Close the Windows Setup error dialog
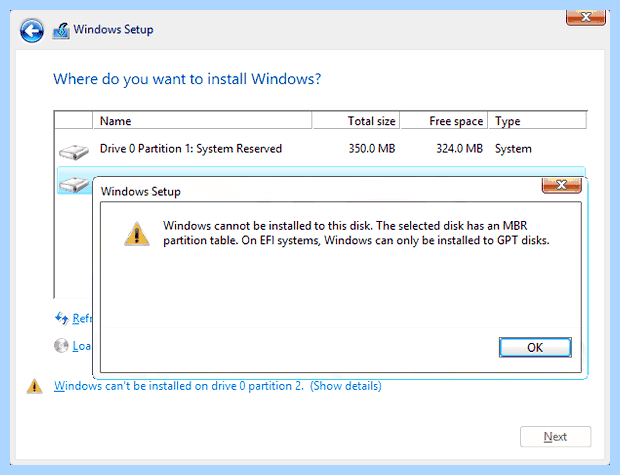Image resolution: width=620 pixels, height=475 pixels. 561,185
